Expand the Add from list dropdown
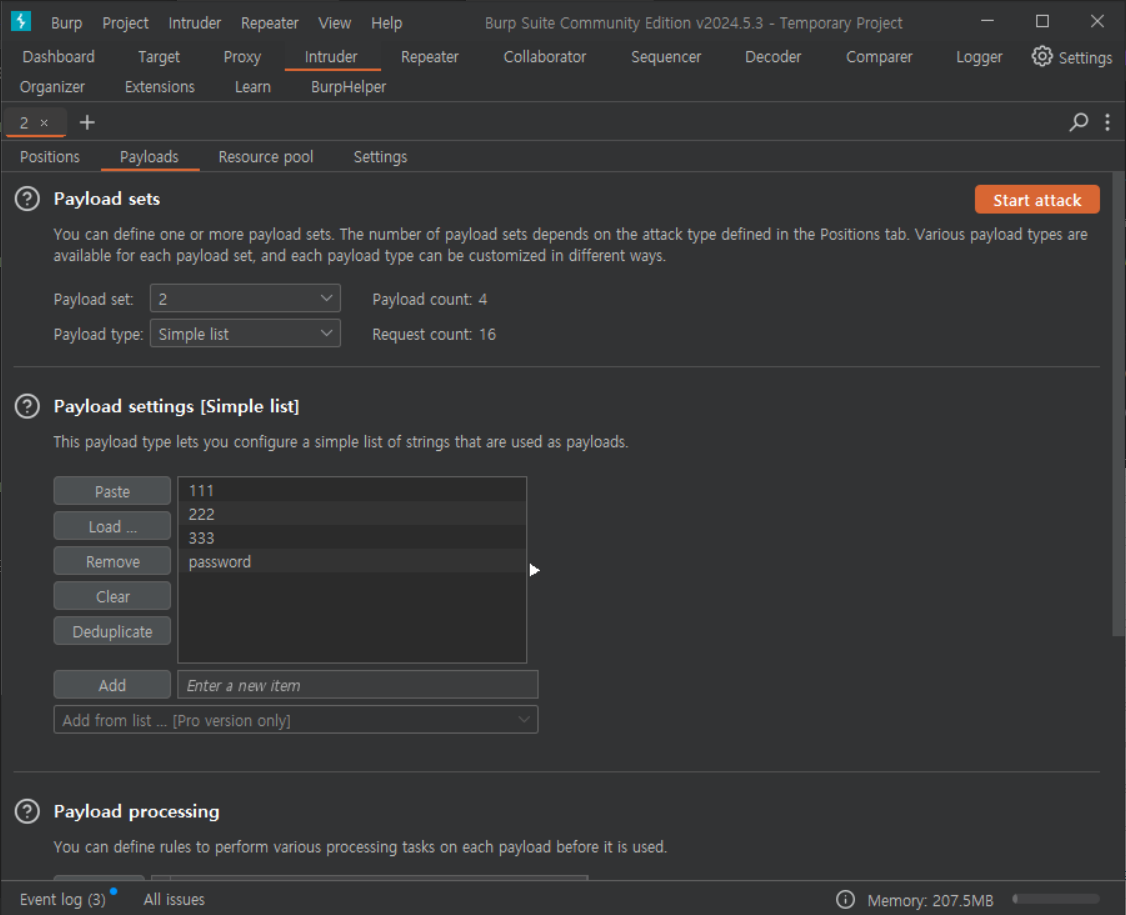The width and height of the screenshot is (1126, 915). [296, 720]
